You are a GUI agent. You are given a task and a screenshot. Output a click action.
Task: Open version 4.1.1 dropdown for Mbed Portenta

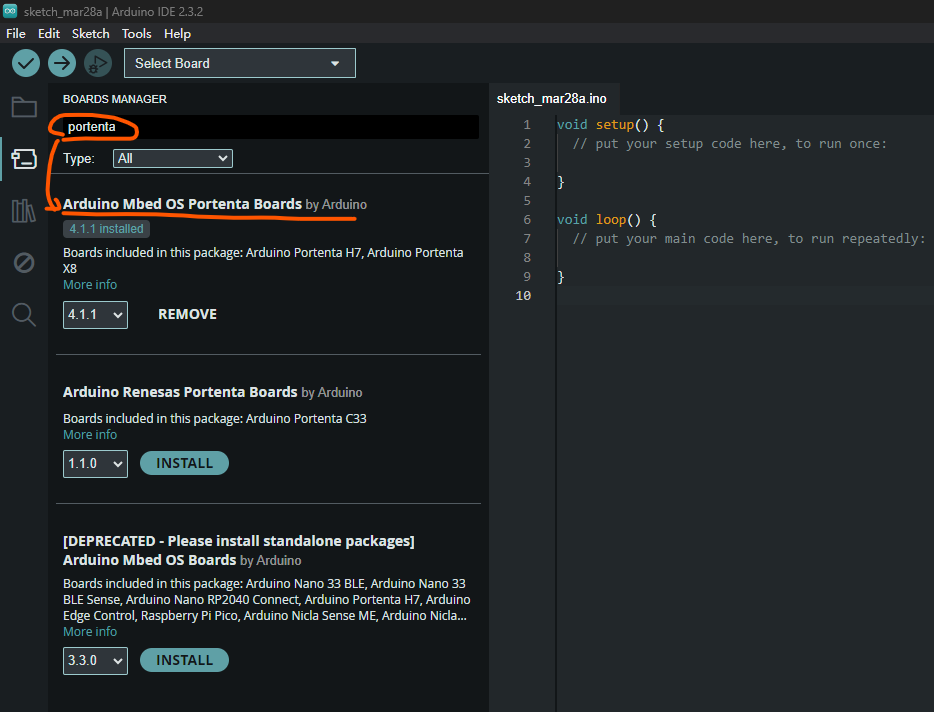(x=95, y=314)
